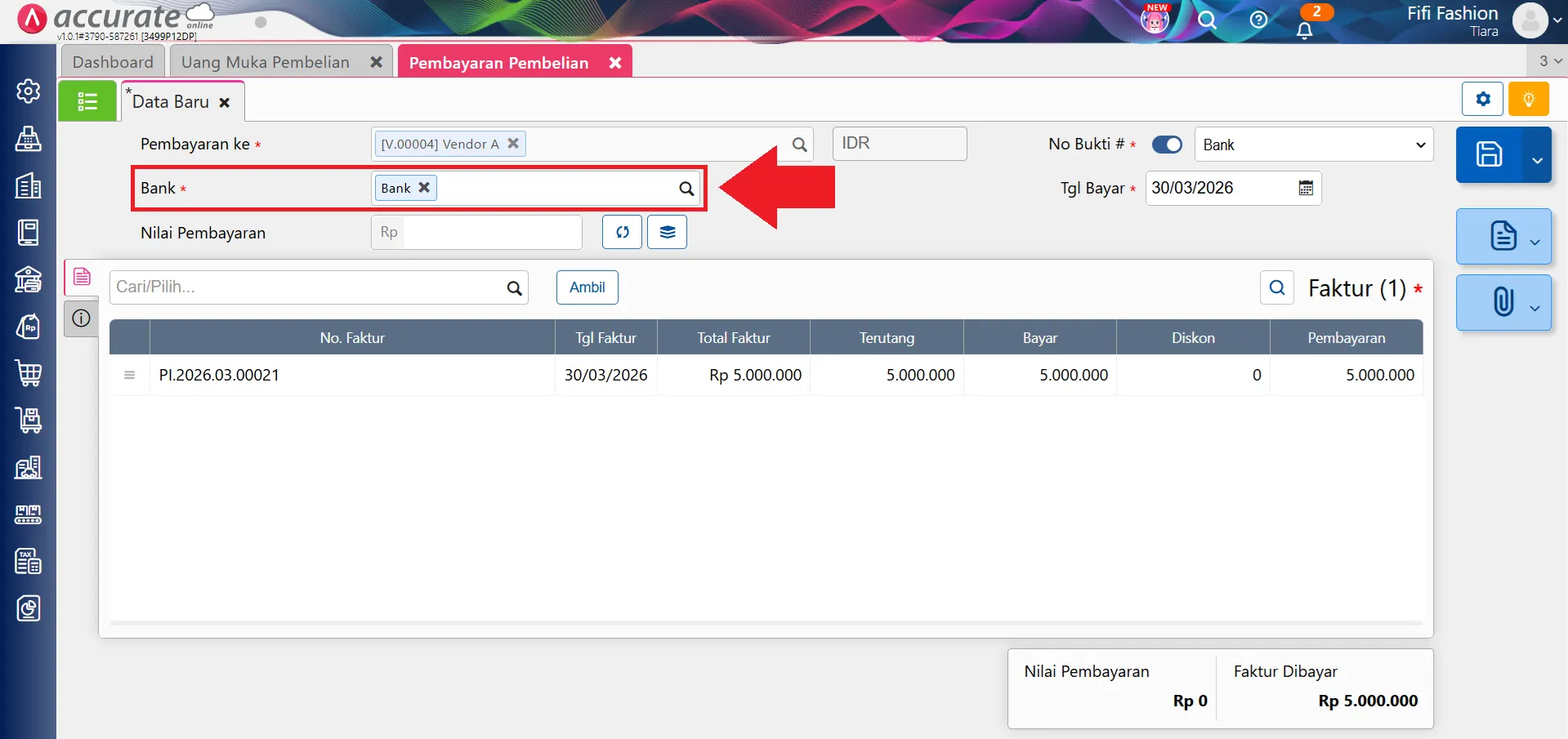Click the attachment paperclip button
Screen dimensions: 1568x739
[x=1502, y=302]
